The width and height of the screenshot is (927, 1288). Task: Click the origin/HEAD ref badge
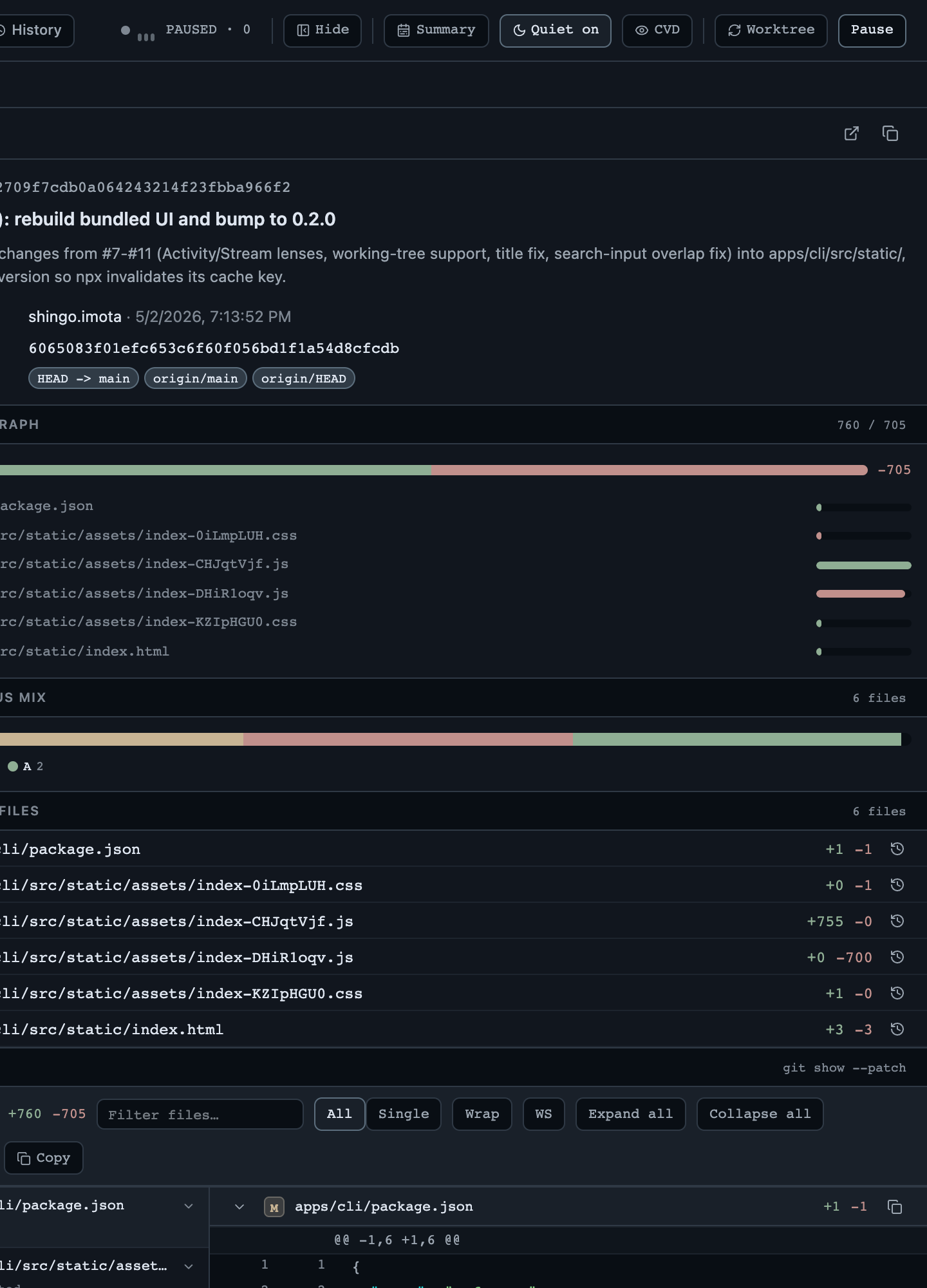(304, 379)
